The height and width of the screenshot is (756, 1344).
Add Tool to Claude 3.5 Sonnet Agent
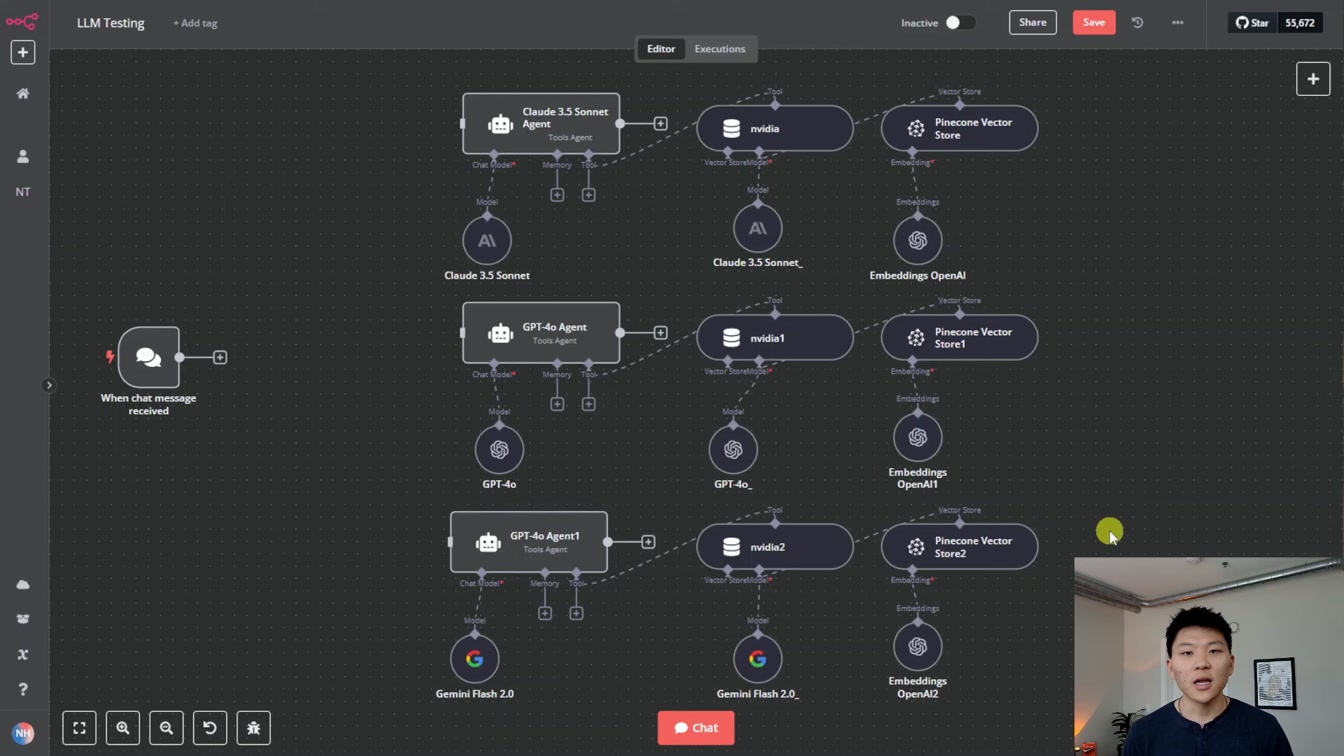coord(588,194)
